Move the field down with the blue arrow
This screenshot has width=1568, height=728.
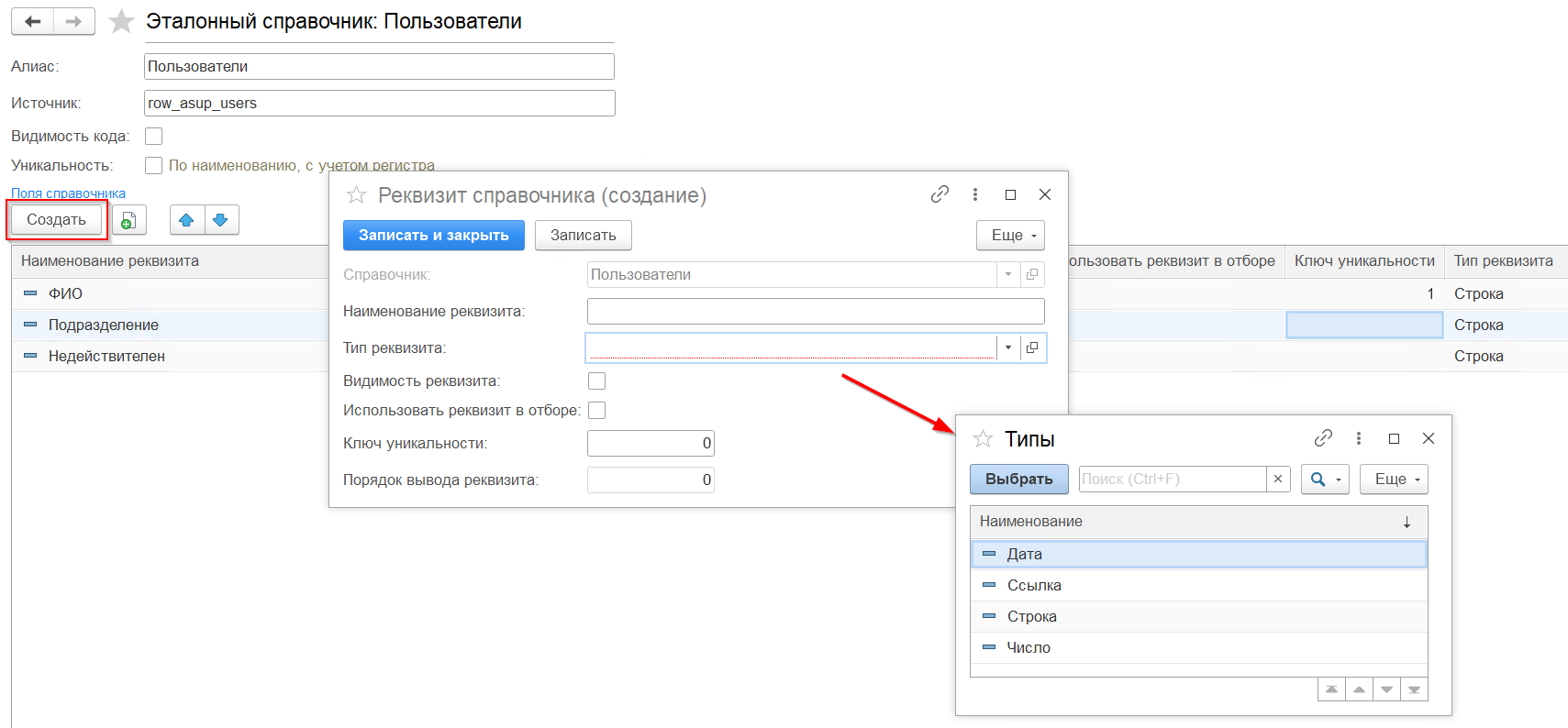220,220
